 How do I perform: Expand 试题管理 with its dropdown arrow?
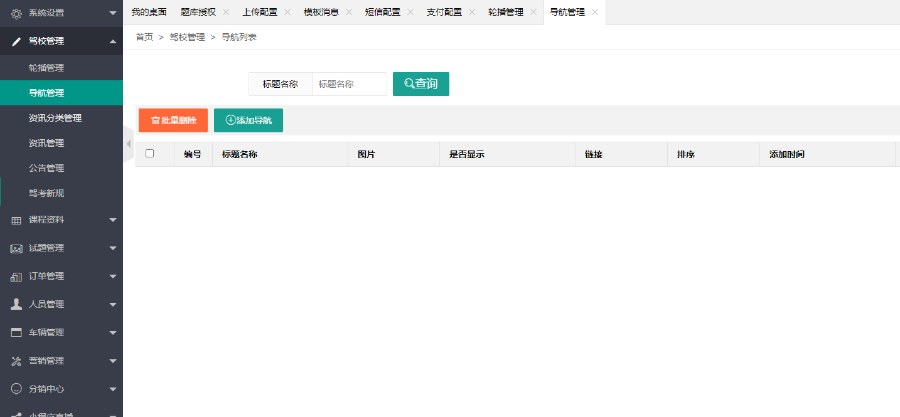tap(113, 248)
